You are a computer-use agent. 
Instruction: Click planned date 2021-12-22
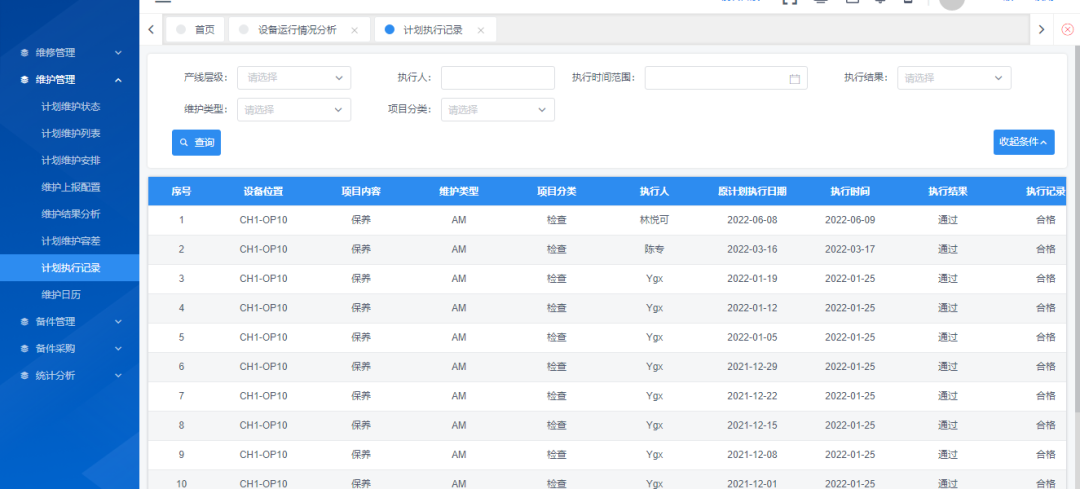click(x=752, y=396)
